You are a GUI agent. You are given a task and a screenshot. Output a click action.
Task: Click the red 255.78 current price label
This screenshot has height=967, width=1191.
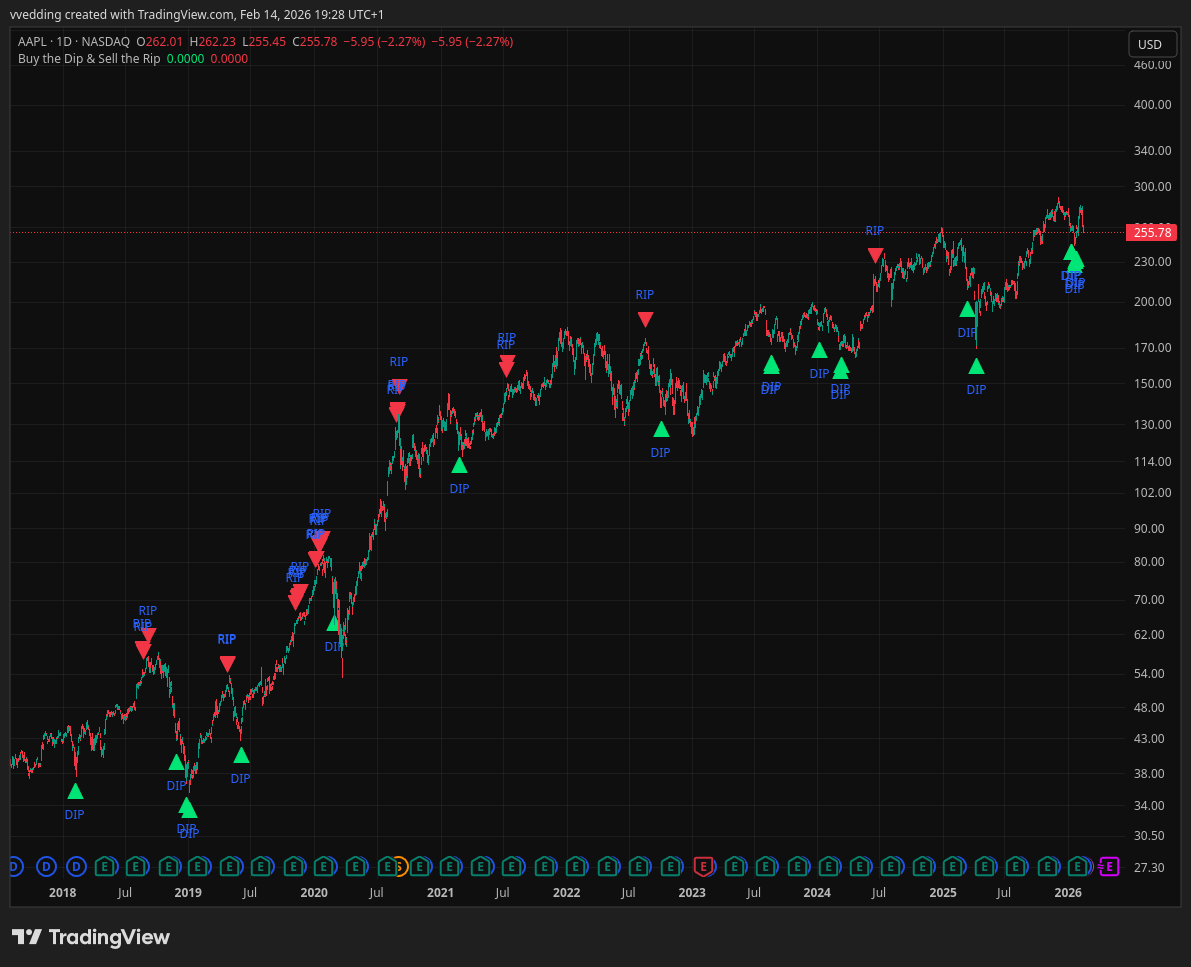(1152, 232)
